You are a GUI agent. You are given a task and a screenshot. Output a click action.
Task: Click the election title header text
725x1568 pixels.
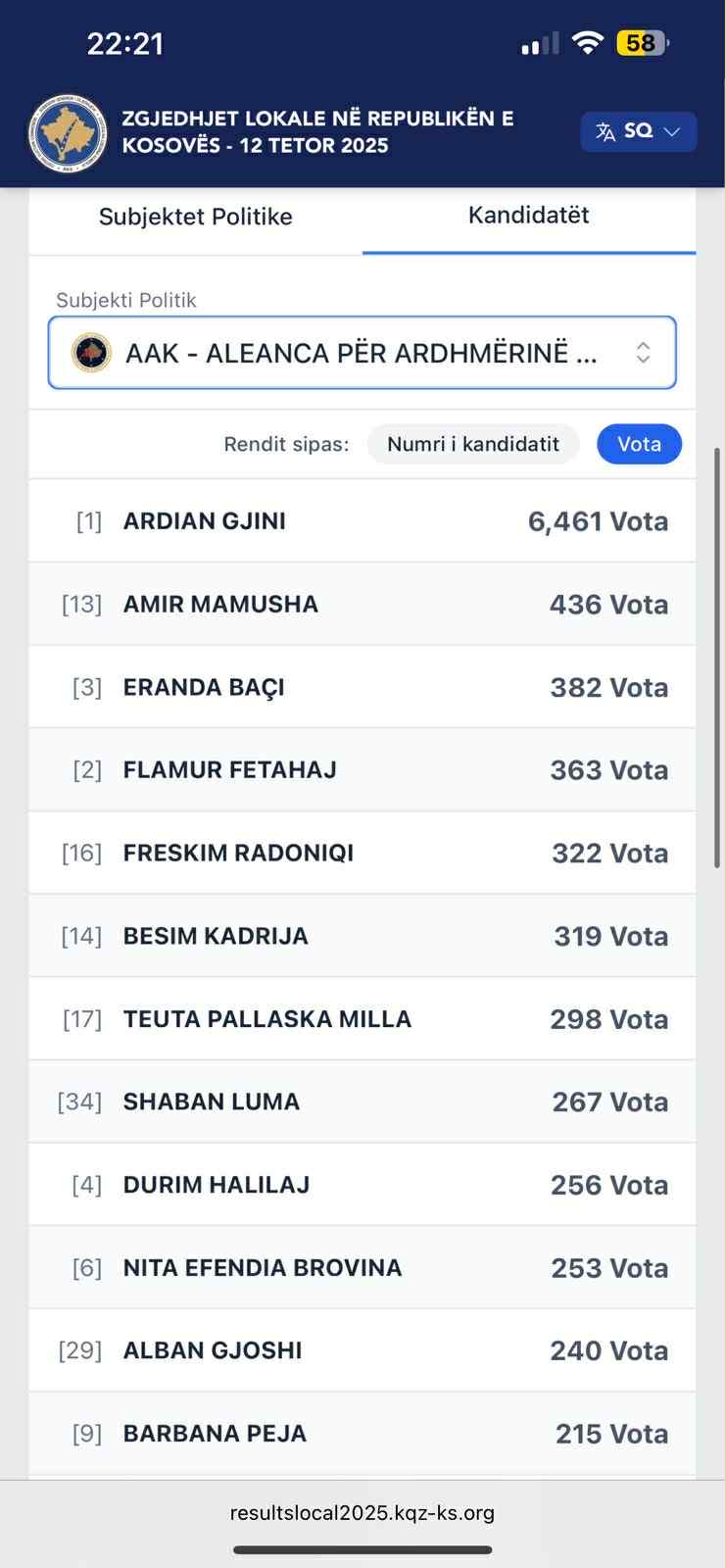317,132
